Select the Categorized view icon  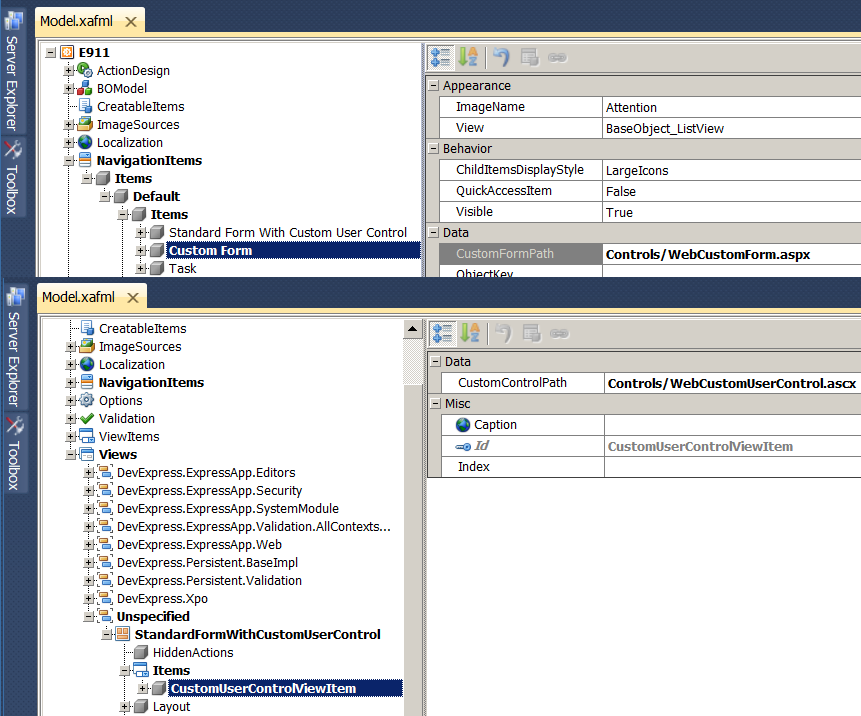(x=441, y=57)
